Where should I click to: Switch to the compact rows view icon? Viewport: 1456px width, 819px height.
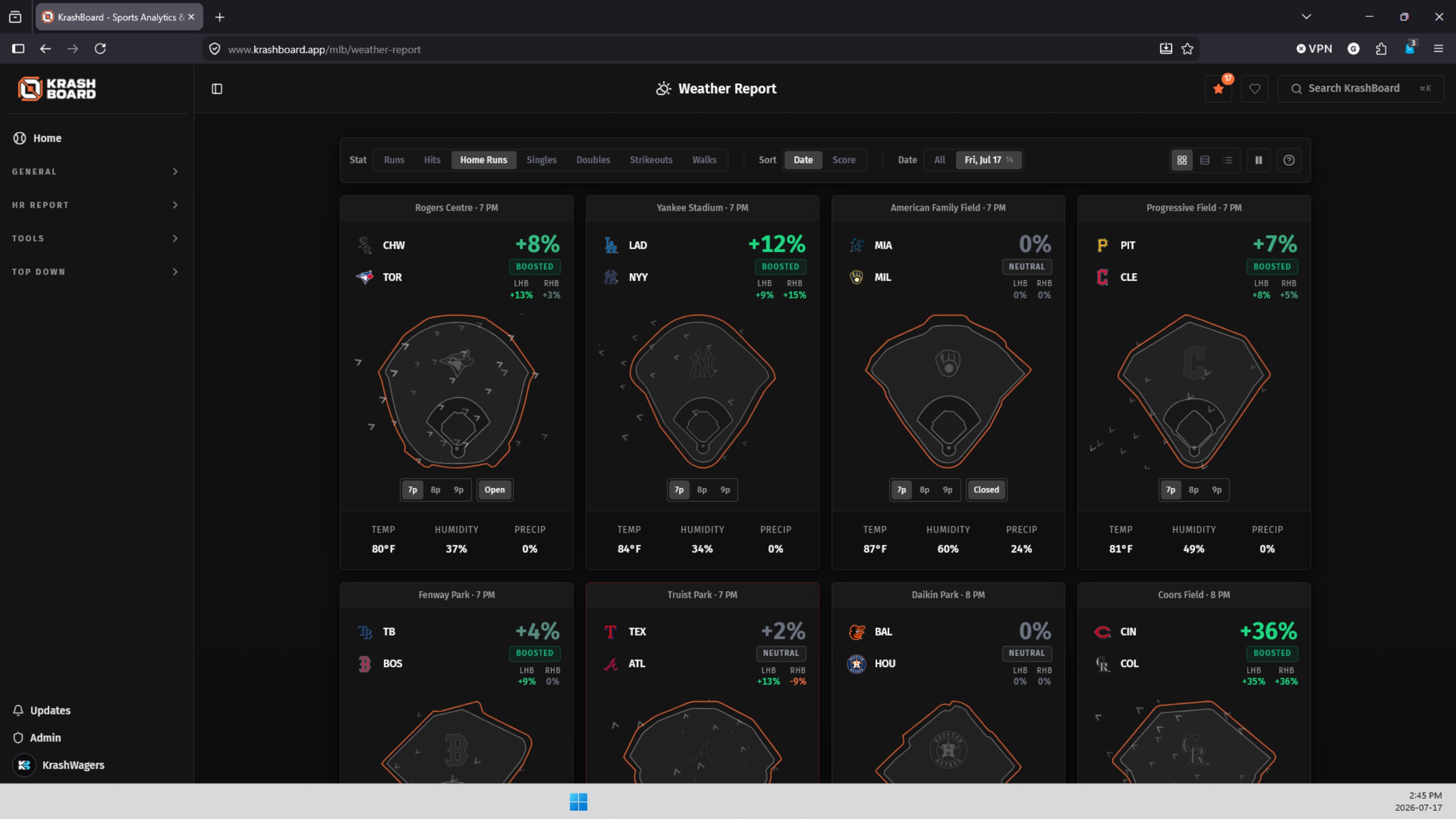(1205, 161)
